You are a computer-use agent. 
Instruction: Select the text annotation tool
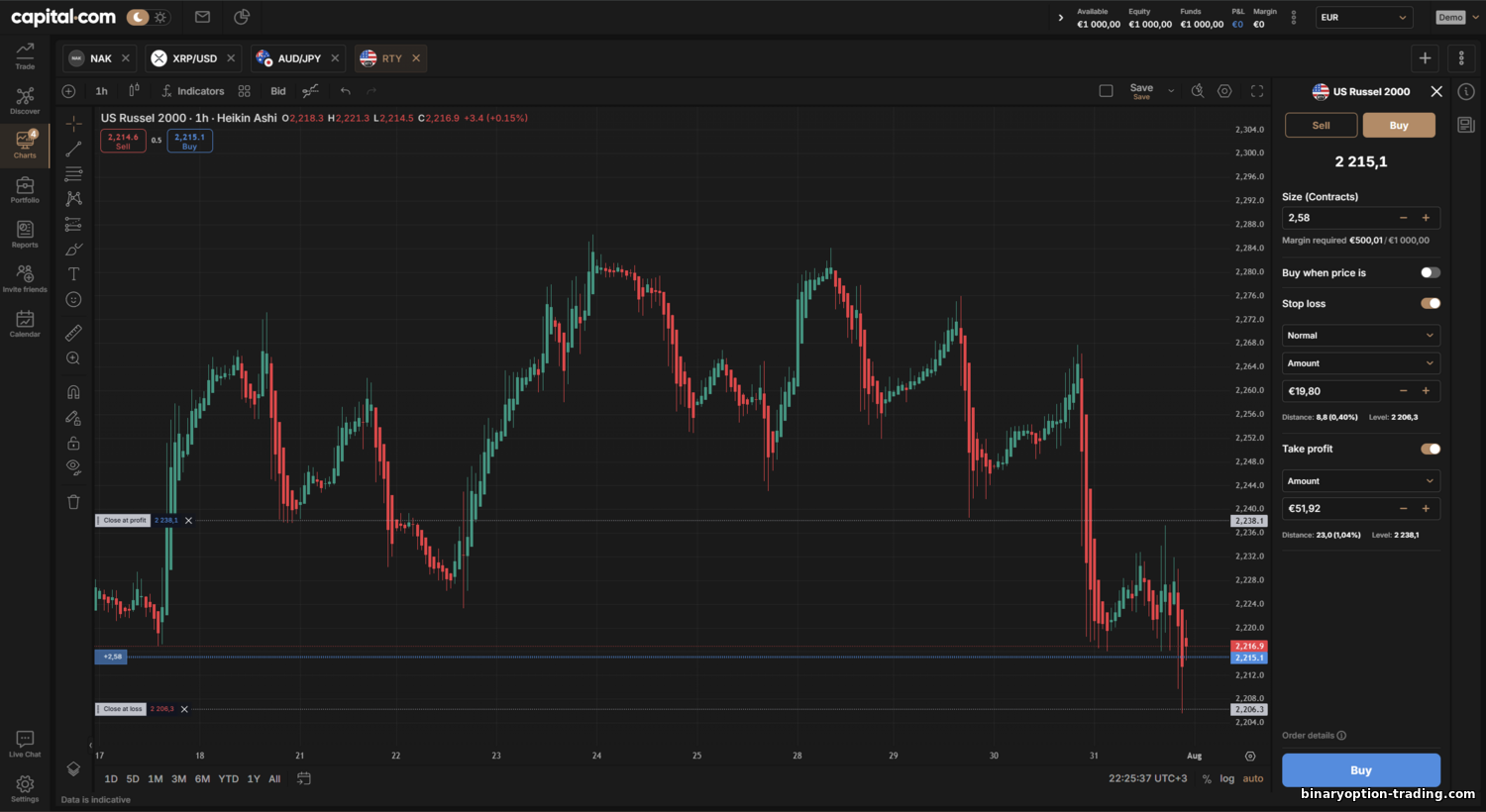(73, 274)
